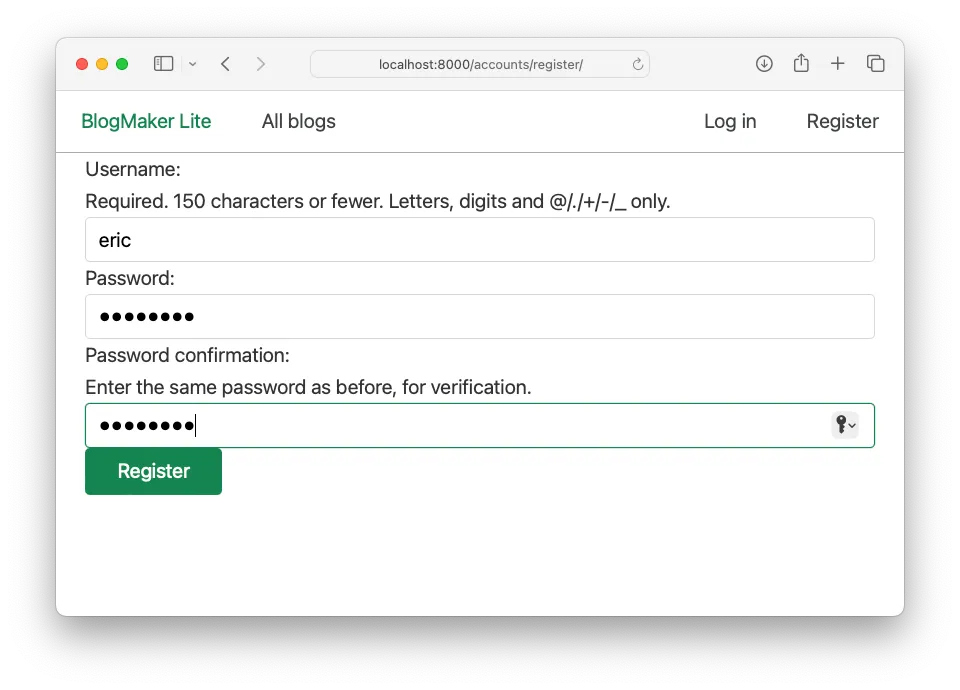This screenshot has height=690, width=960.
Task: Open a new tab with plus icon
Action: tap(838, 64)
